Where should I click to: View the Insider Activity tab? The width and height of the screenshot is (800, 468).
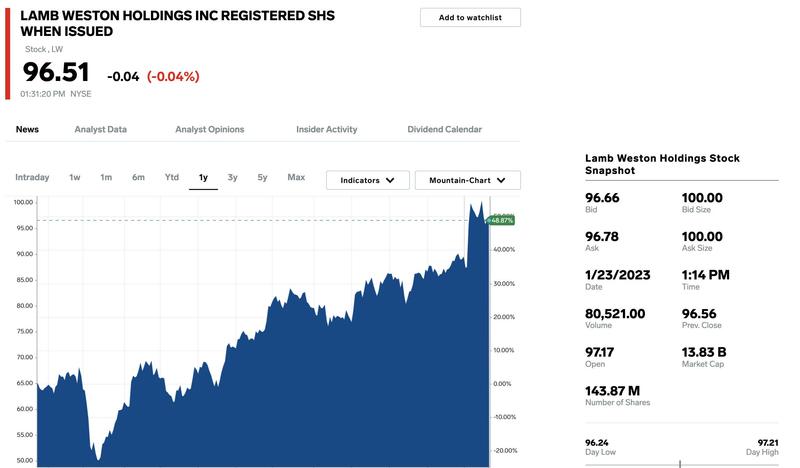327,129
